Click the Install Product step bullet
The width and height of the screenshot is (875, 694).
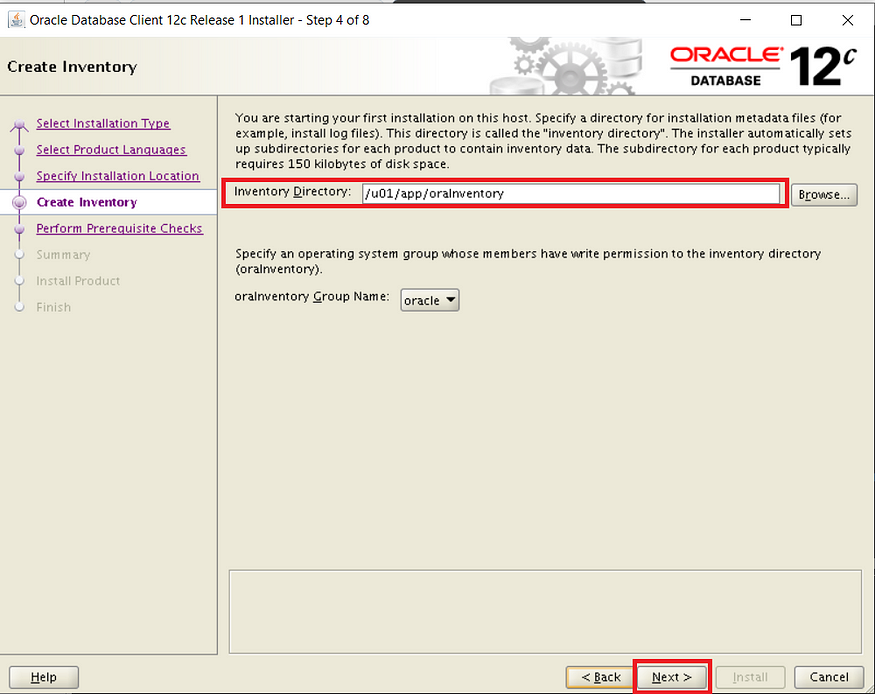(x=20, y=281)
